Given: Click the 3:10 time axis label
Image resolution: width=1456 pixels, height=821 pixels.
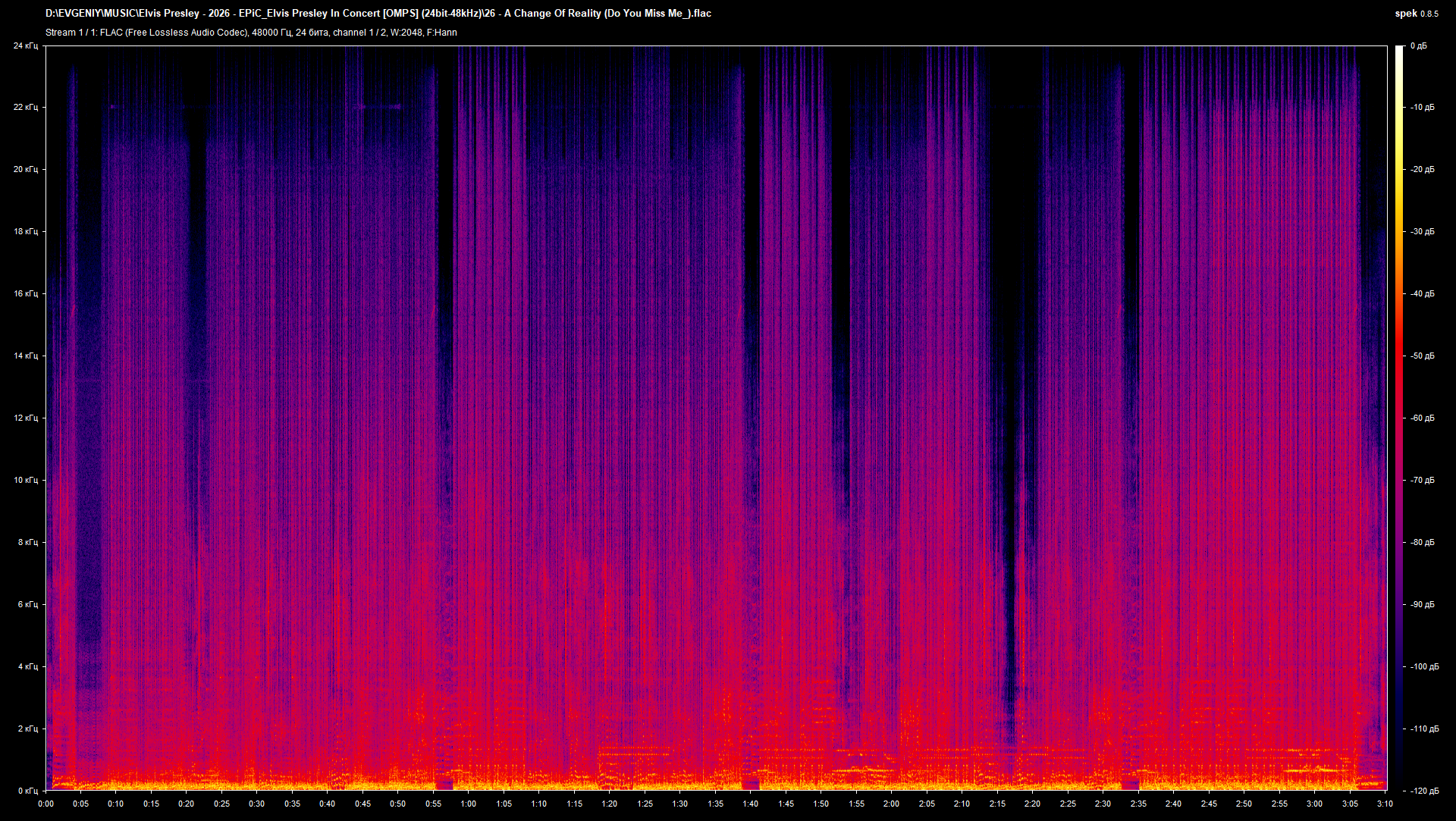Looking at the screenshot, I should [1385, 804].
